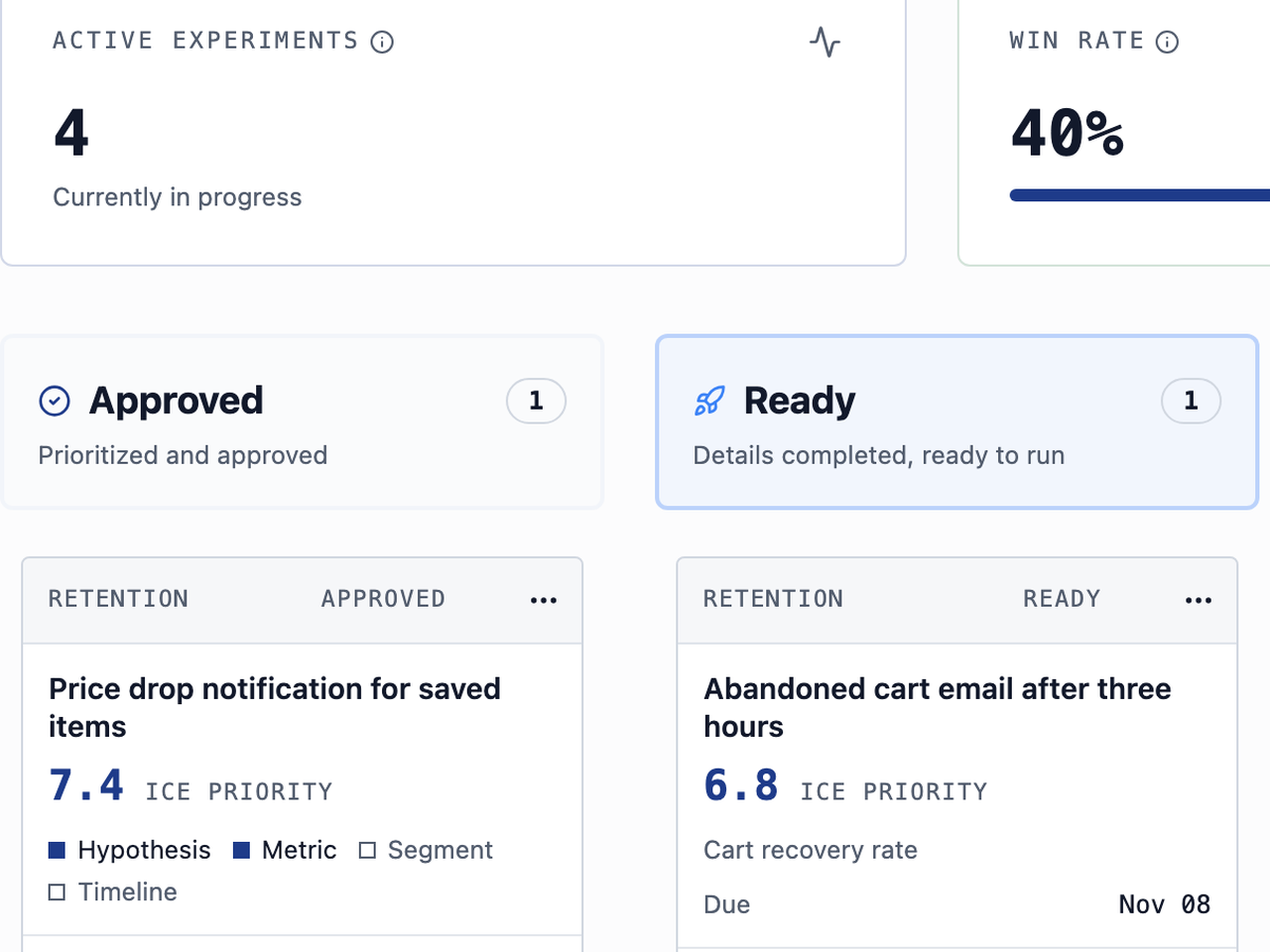The width and height of the screenshot is (1270, 952).
Task: Click the info icon beside Active Experiments
Action: click(x=382, y=42)
